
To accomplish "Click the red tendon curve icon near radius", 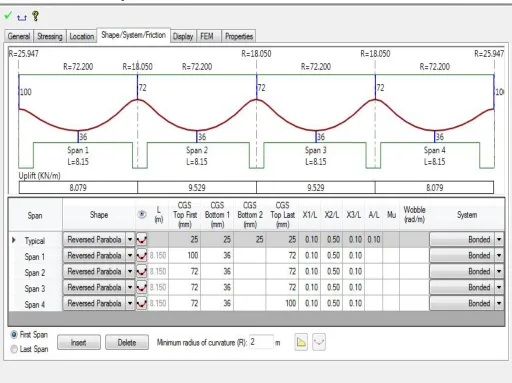I will click(319, 342).
